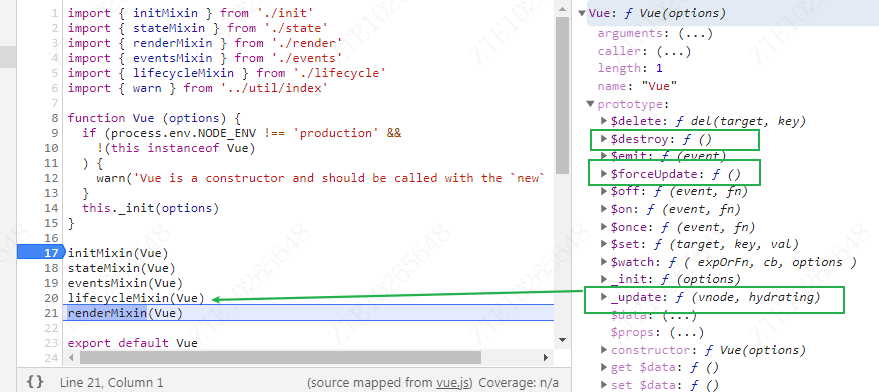
Task: Collapse the Vue: f Vue(options) object
Action: click(583, 13)
